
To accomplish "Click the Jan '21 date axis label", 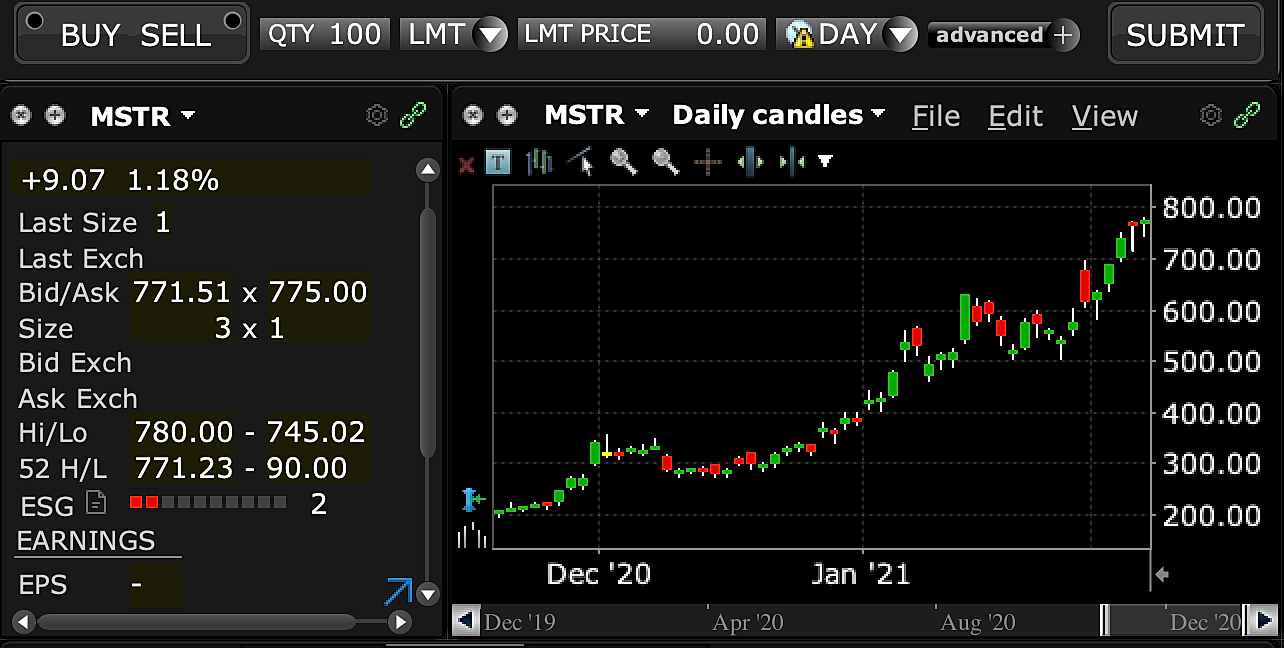I will coord(860,574).
